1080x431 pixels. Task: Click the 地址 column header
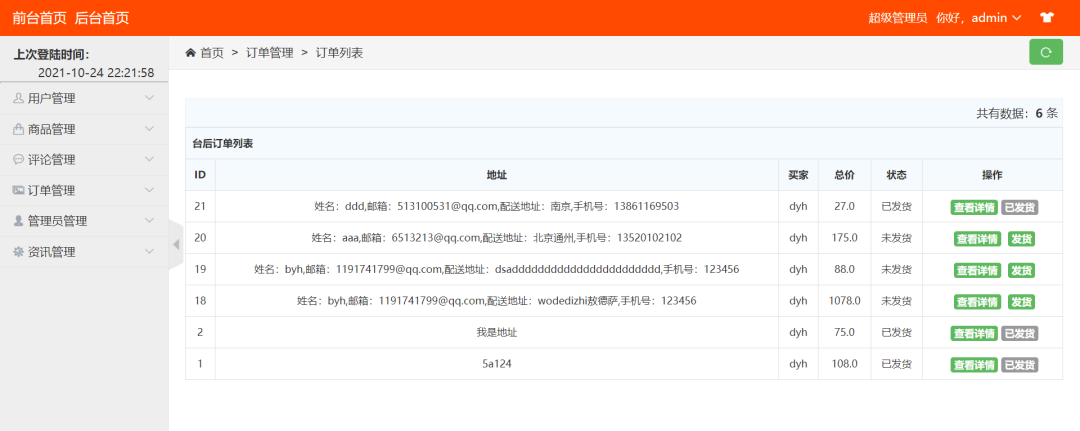(x=497, y=175)
